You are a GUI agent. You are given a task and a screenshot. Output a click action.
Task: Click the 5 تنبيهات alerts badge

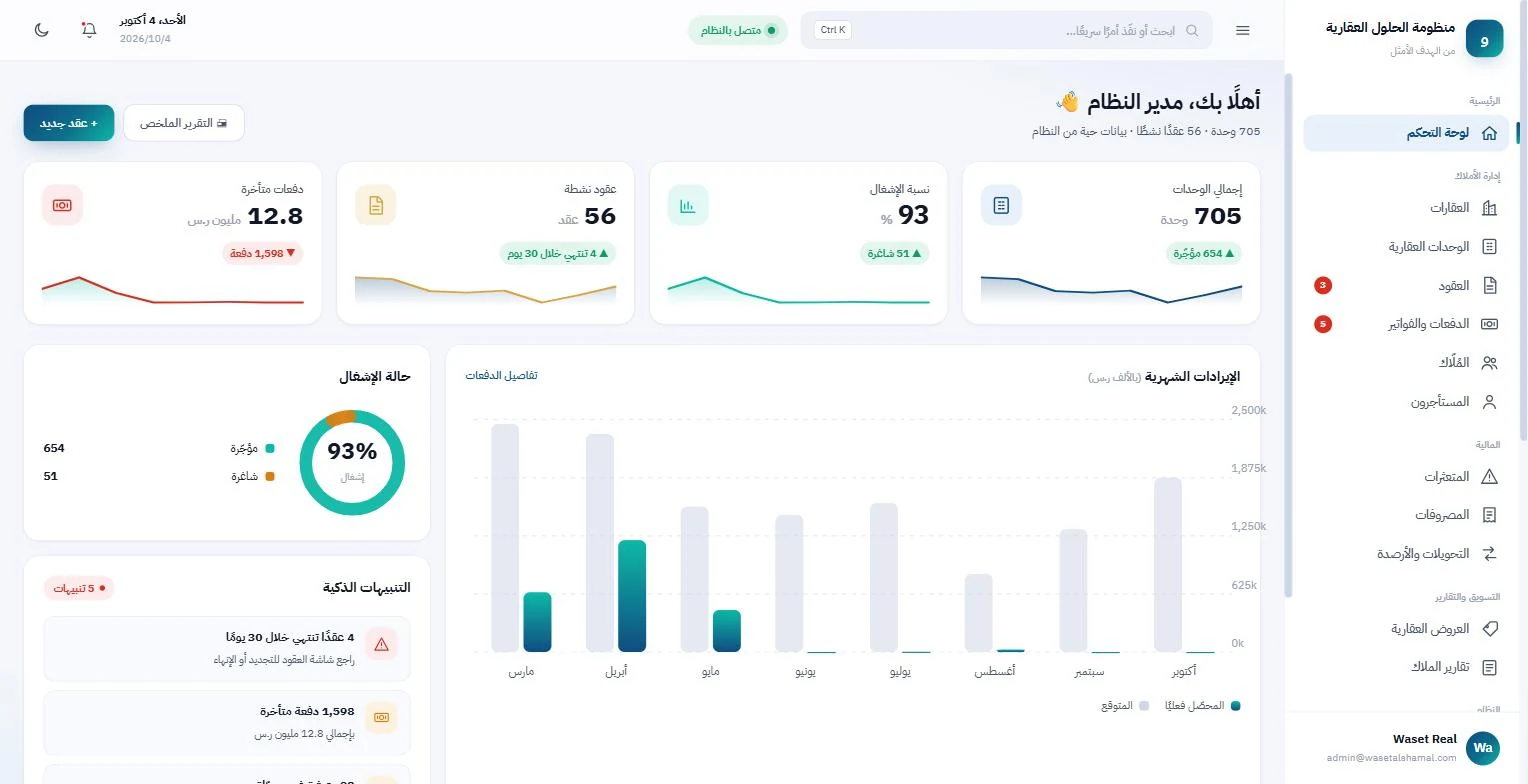coord(79,588)
